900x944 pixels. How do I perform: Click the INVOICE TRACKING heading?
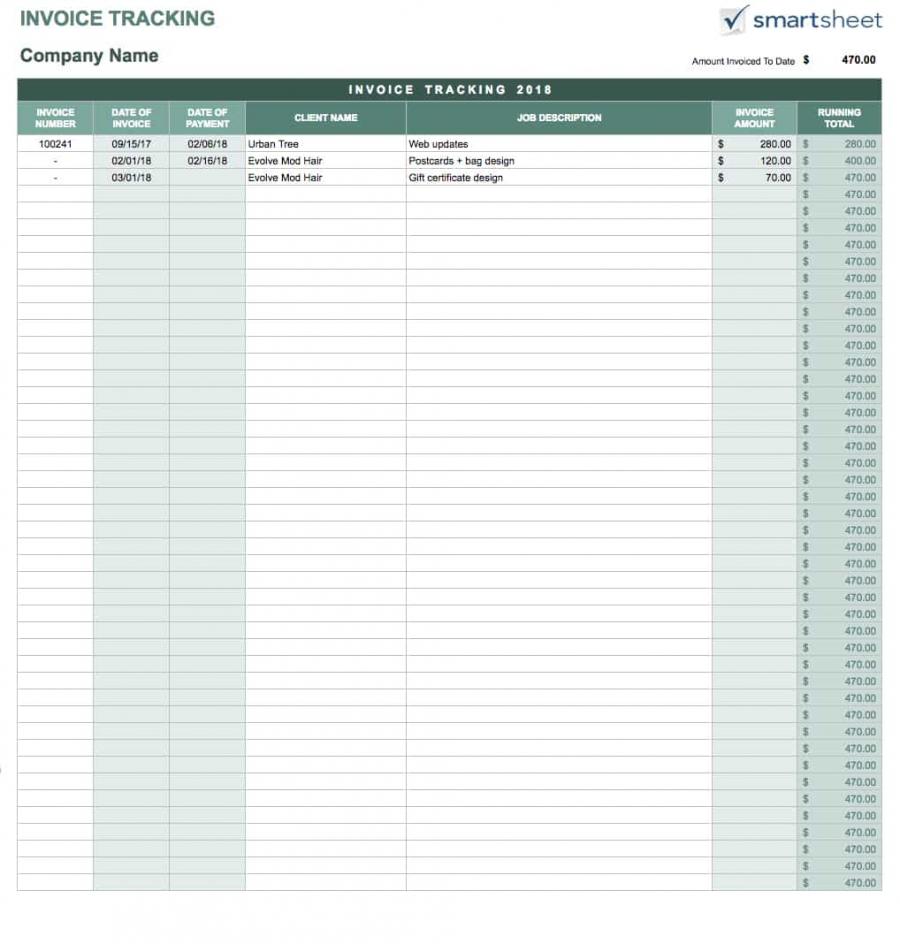coord(117,18)
